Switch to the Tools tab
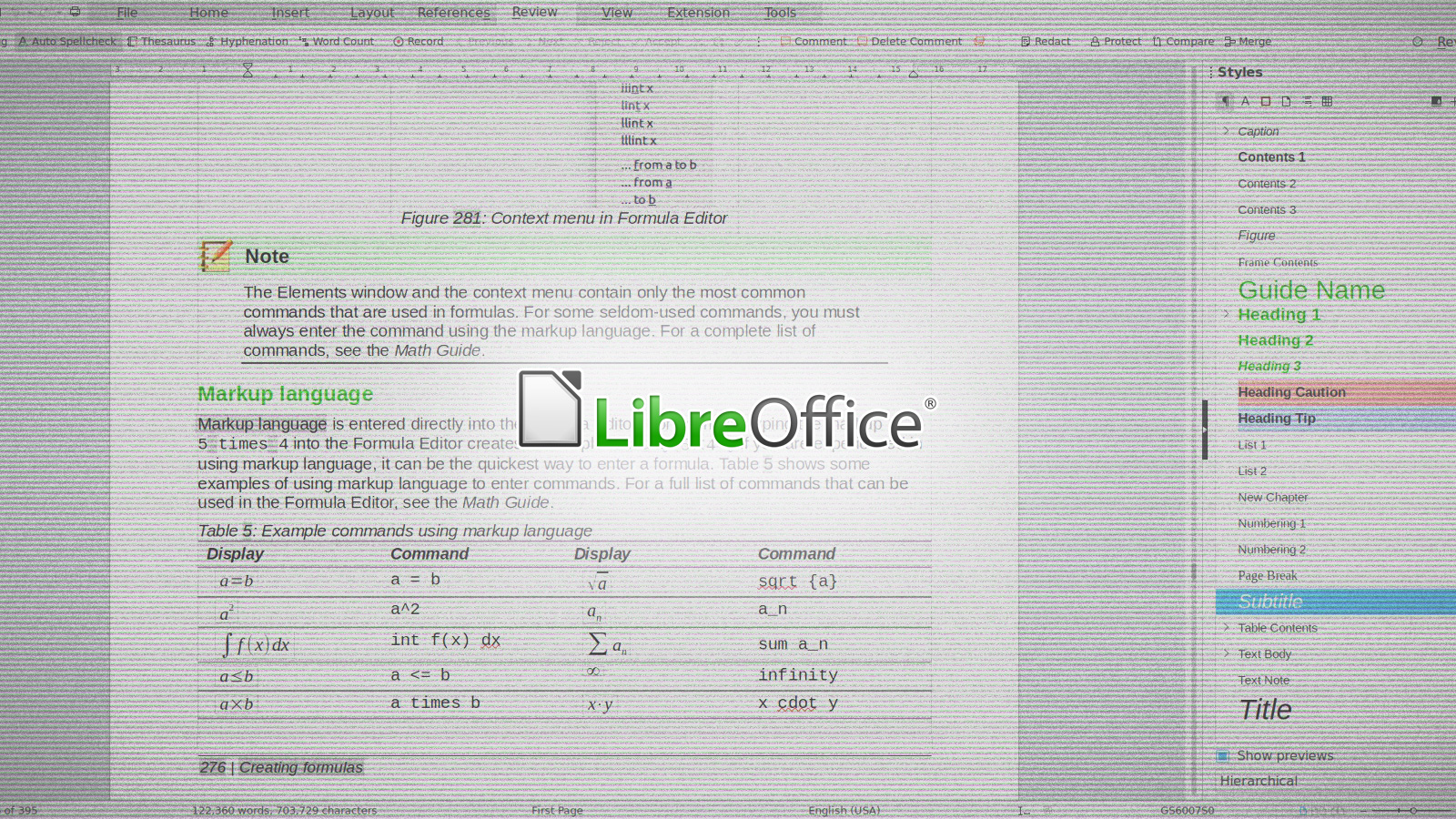 pyautogui.click(x=780, y=13)
